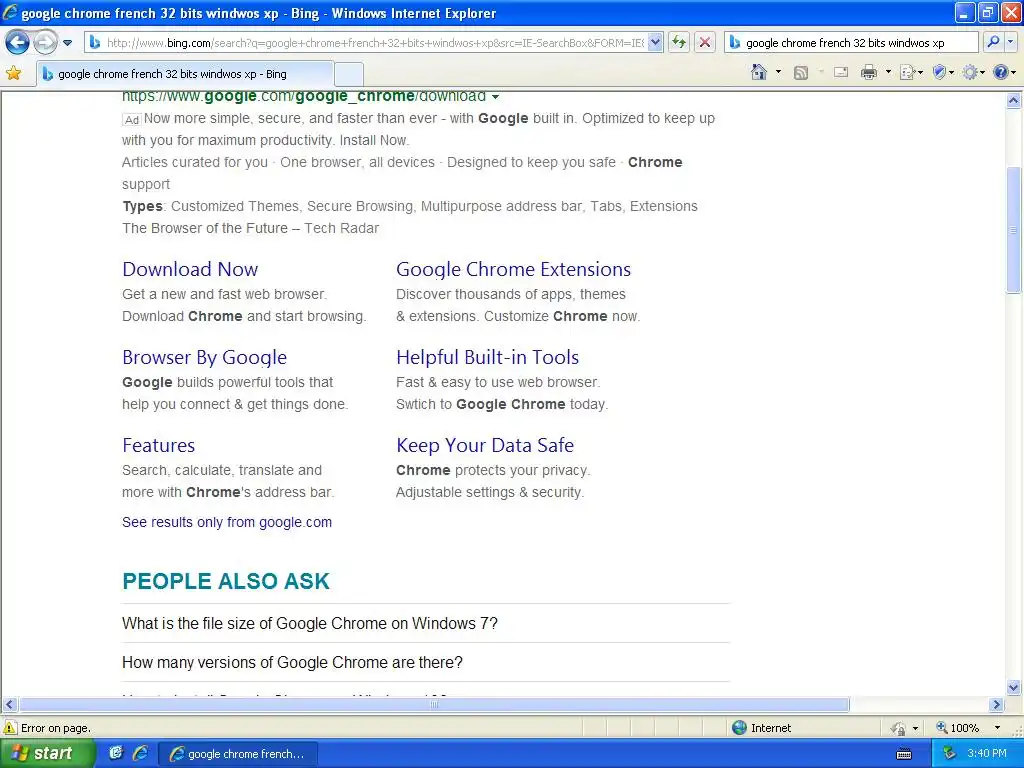Launch Internet Explorer from quick launch
The height and width of the screenshot is (768, 1024).
pyautogui.click(x=140, y=753)
